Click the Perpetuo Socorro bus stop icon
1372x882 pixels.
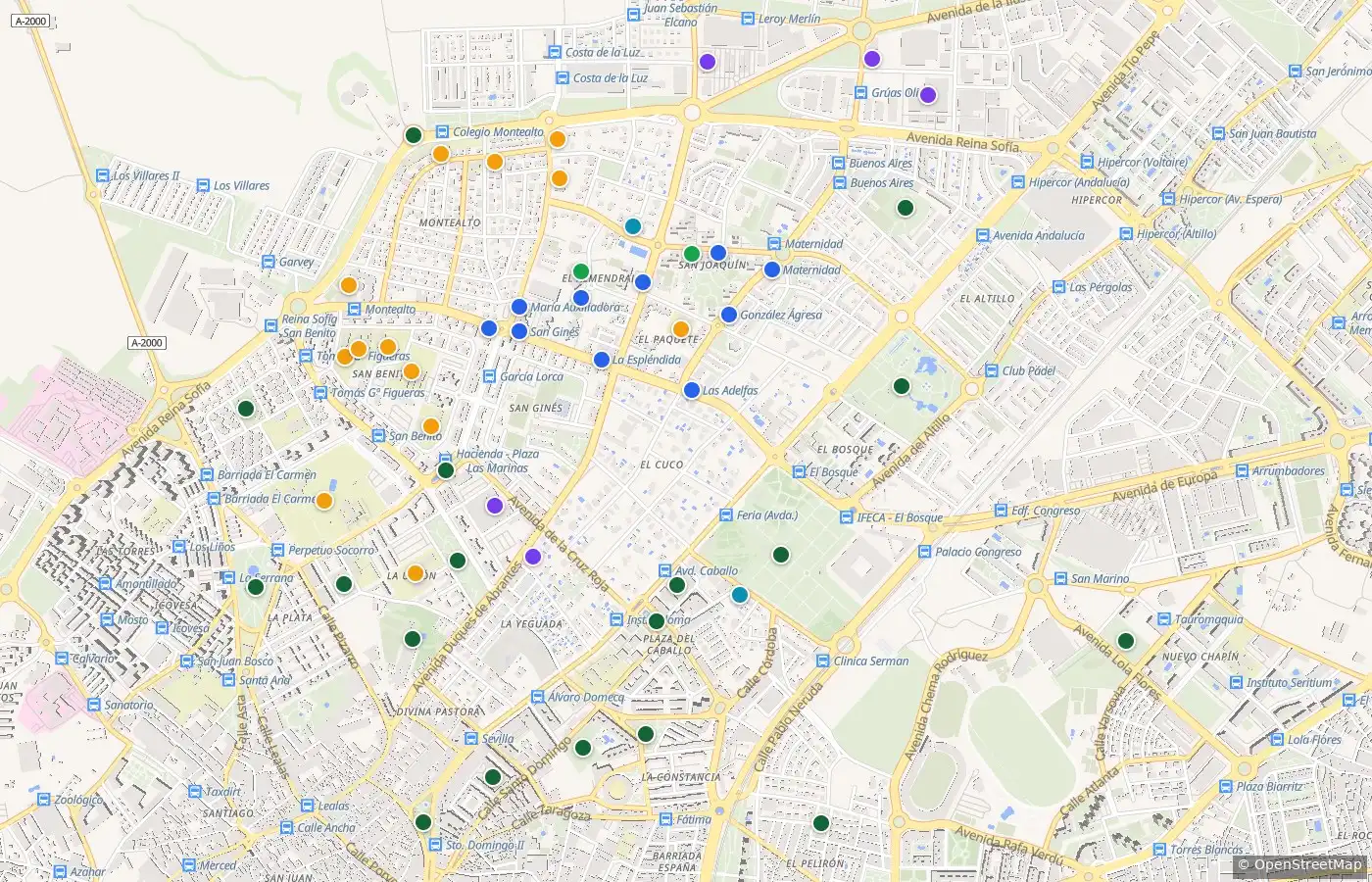(x=277, y=551)
